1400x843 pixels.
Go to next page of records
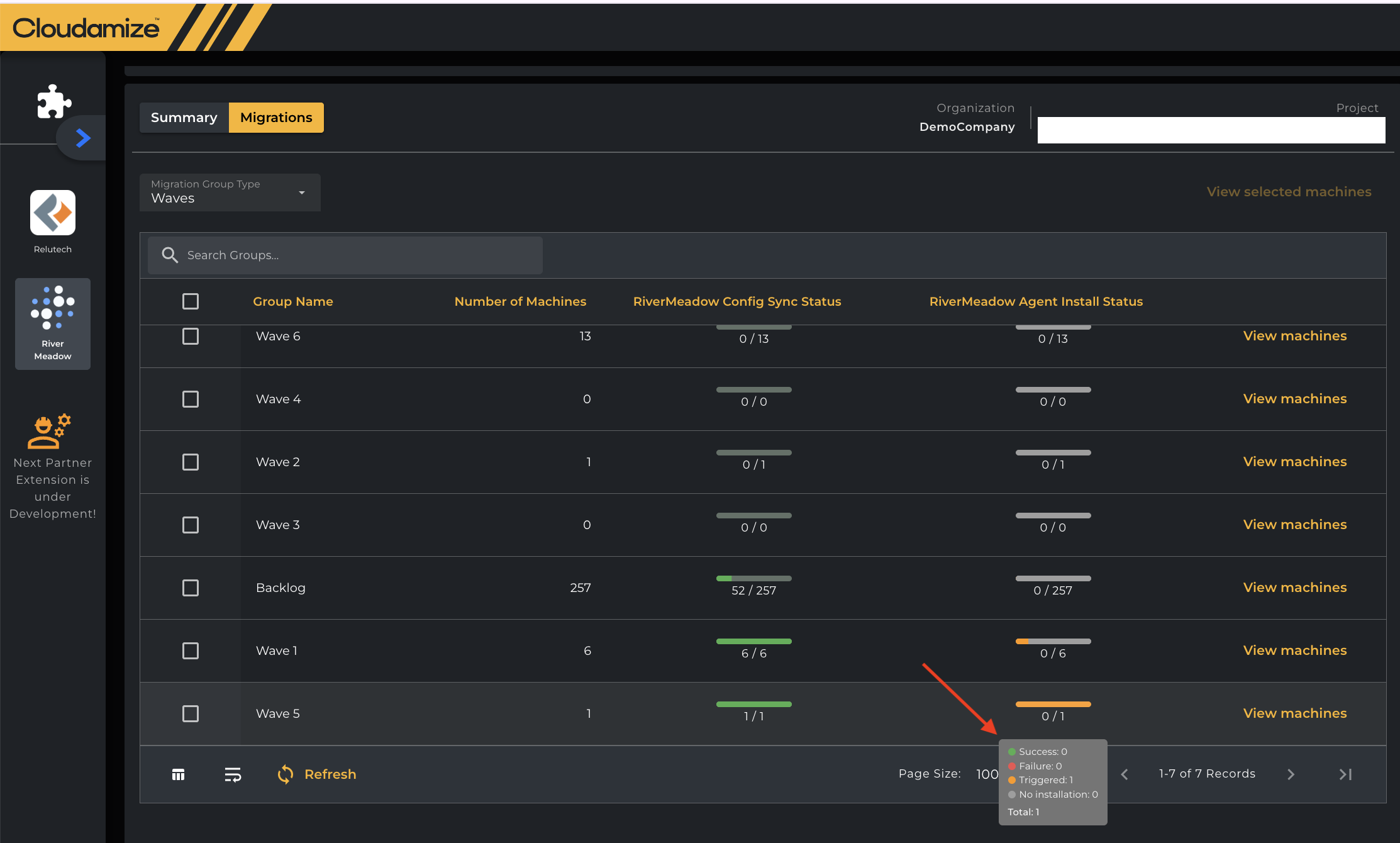[x=1291, y=774]
